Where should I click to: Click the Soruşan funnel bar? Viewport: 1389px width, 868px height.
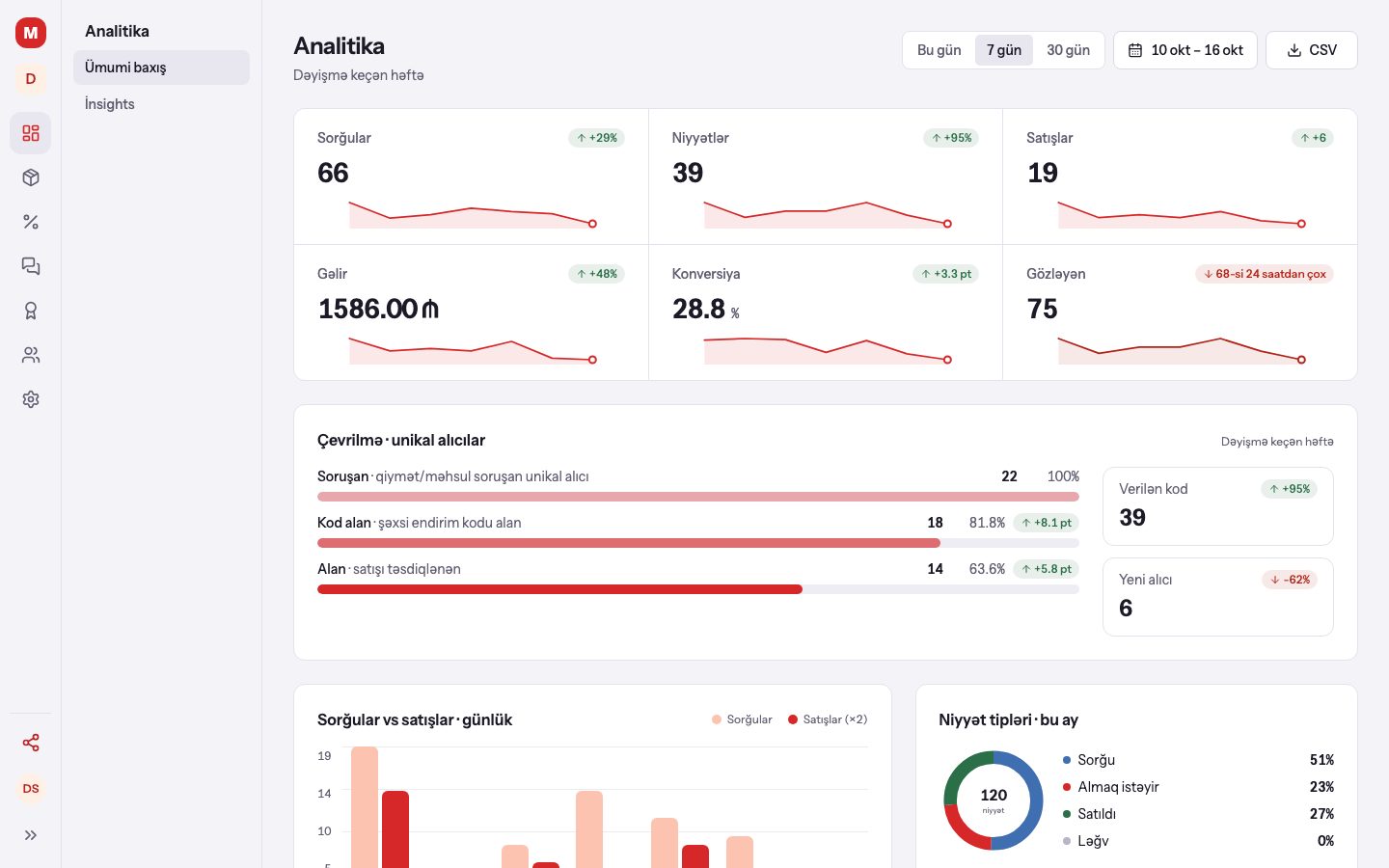[x=698, y=497]
